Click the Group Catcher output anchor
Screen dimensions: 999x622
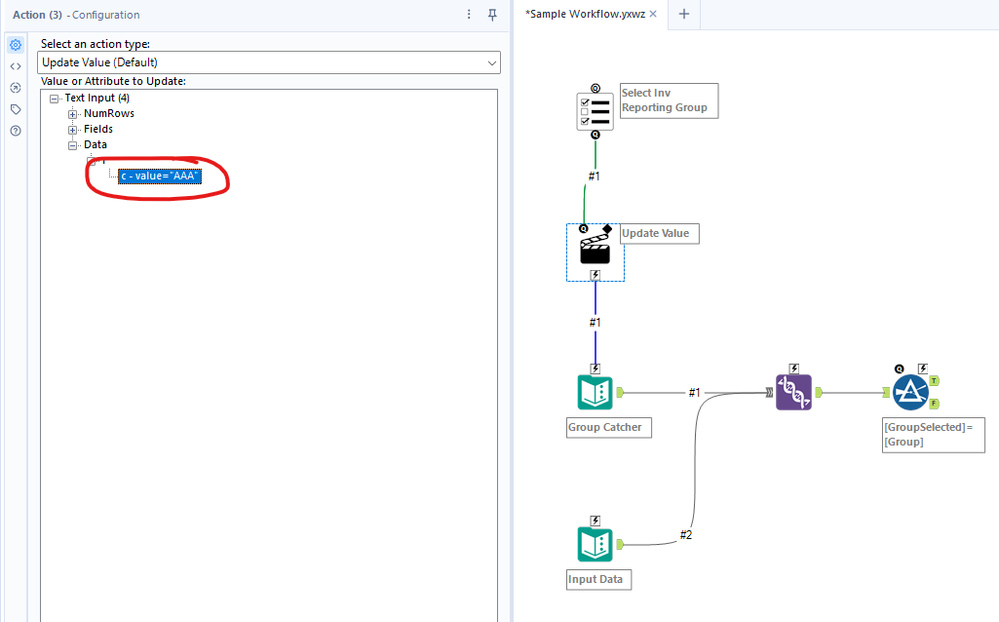click(620, 393)
